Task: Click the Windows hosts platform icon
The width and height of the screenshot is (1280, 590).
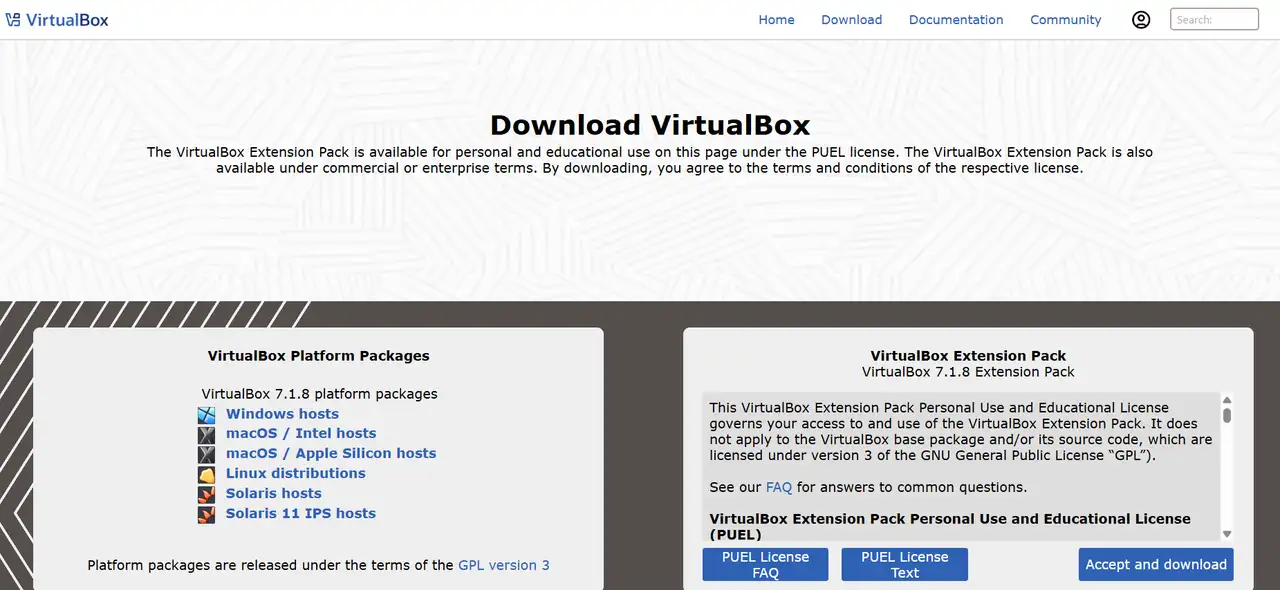Action: [206, 414]
